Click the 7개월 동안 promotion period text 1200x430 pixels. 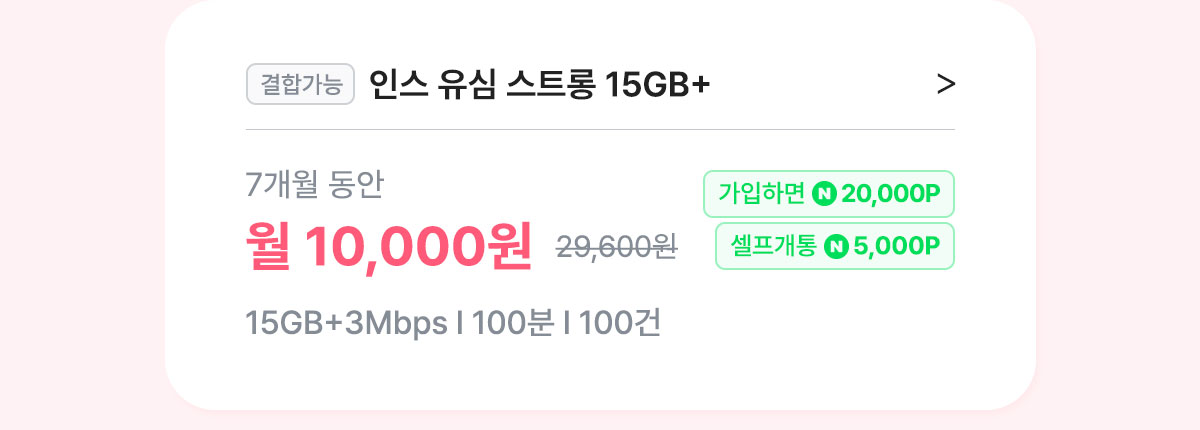click(x=314, y=185)
